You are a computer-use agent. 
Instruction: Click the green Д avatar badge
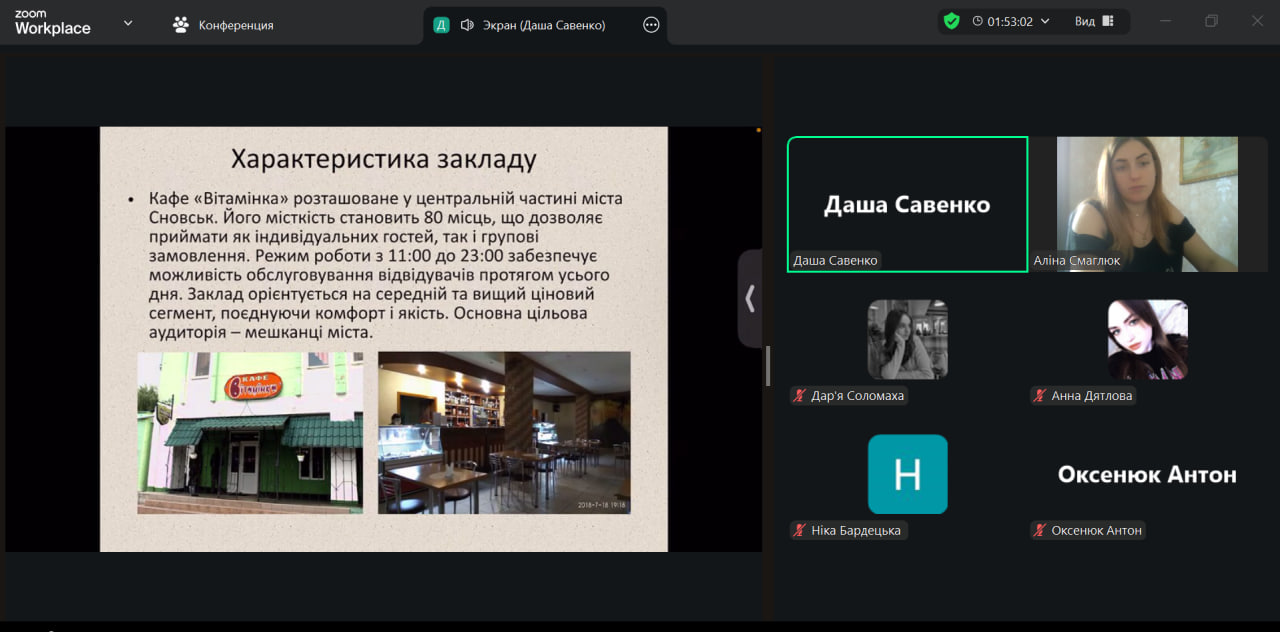tap(441, 25)
